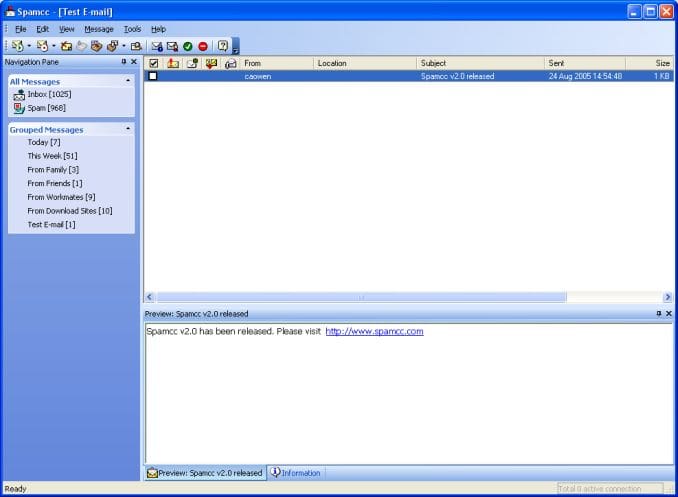Click the red stop sign toolbar icon

[x=203, y=46]
